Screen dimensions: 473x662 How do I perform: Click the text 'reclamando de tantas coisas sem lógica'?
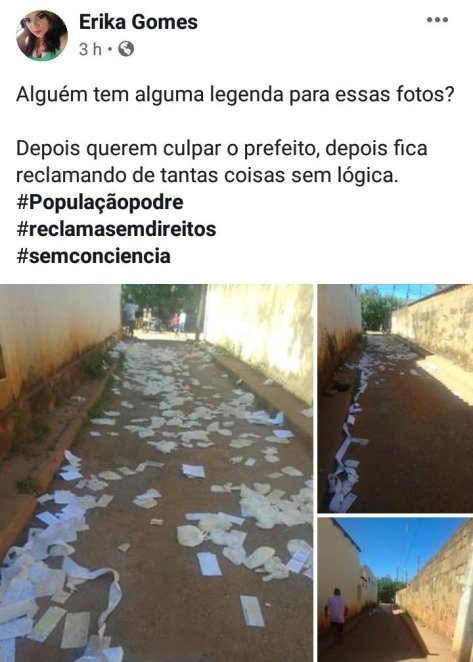point(207,175)
